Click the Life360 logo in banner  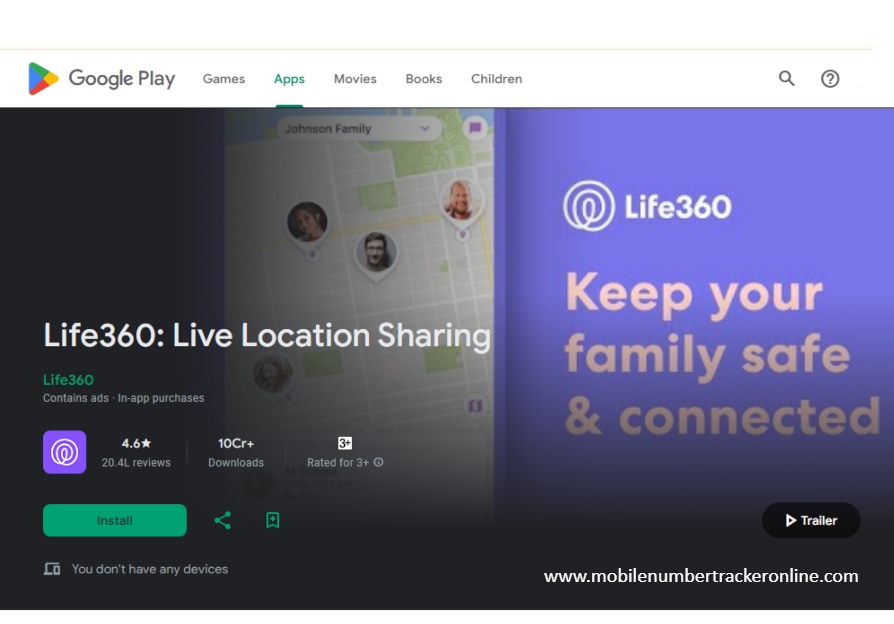(648, 207)
